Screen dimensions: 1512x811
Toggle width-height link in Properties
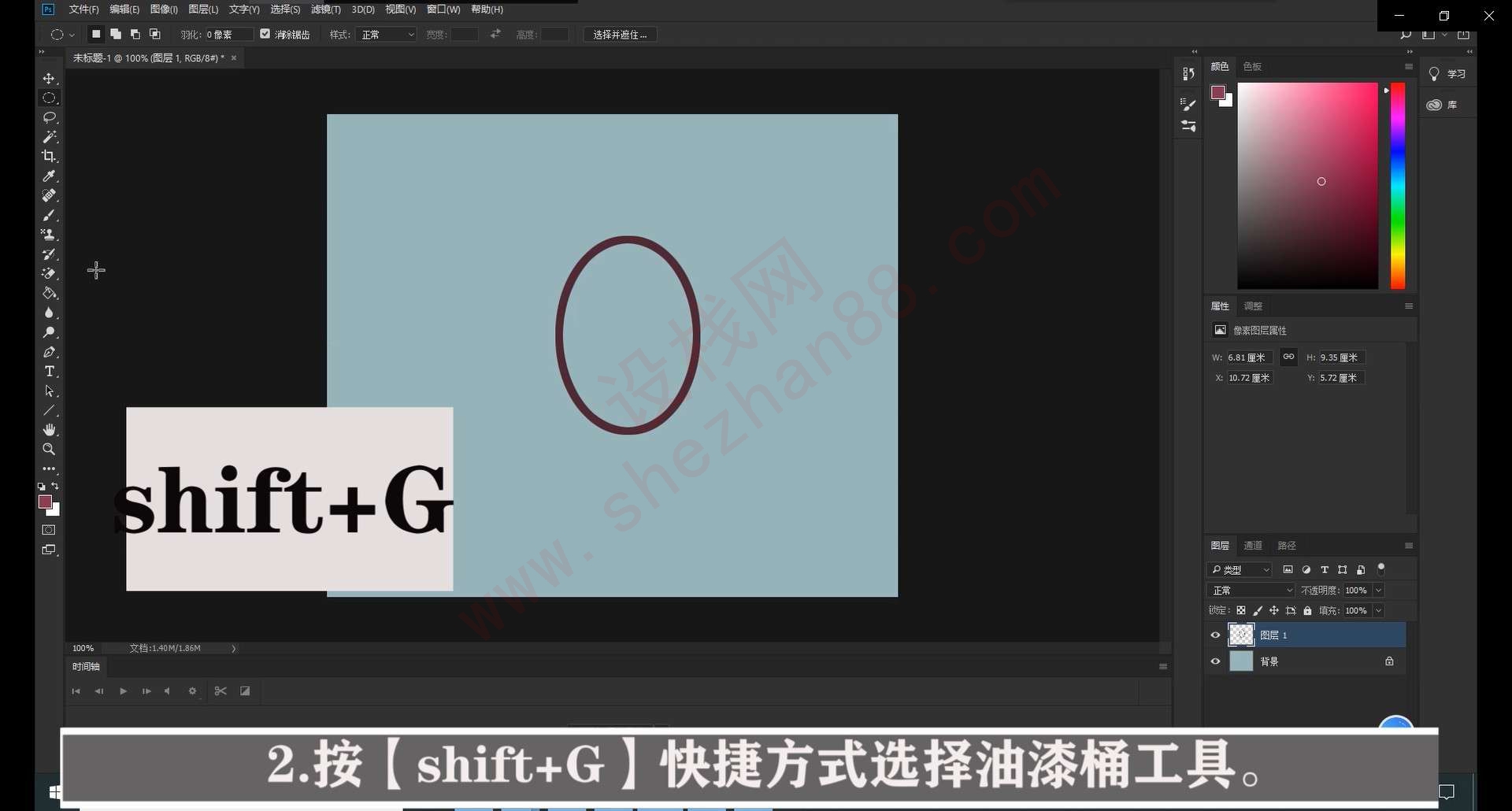[1288, 357]
